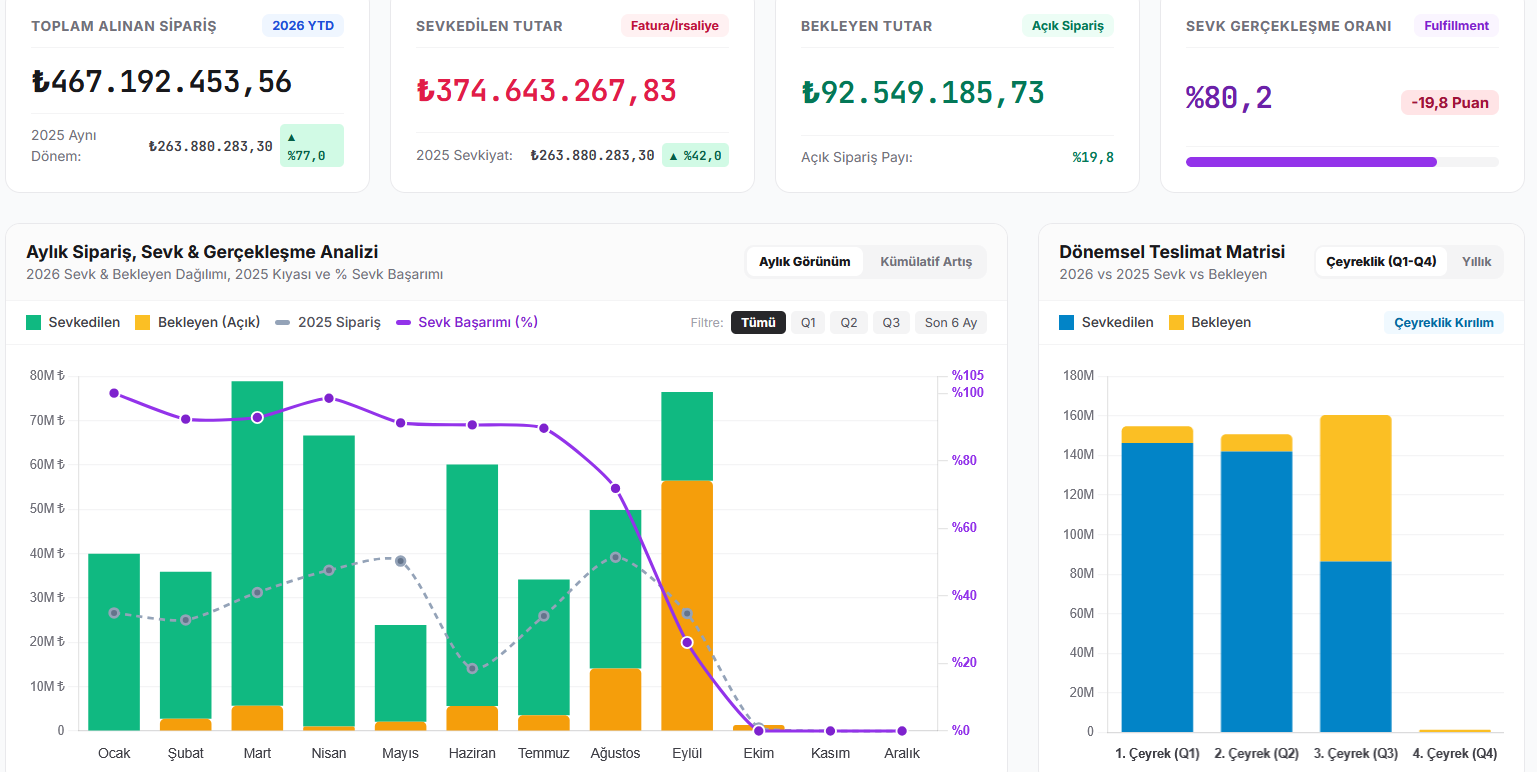Screen dimensions: 1537x772
Task: Hide the 2025 Sipariş line series
Action: [x=327, y=322]
